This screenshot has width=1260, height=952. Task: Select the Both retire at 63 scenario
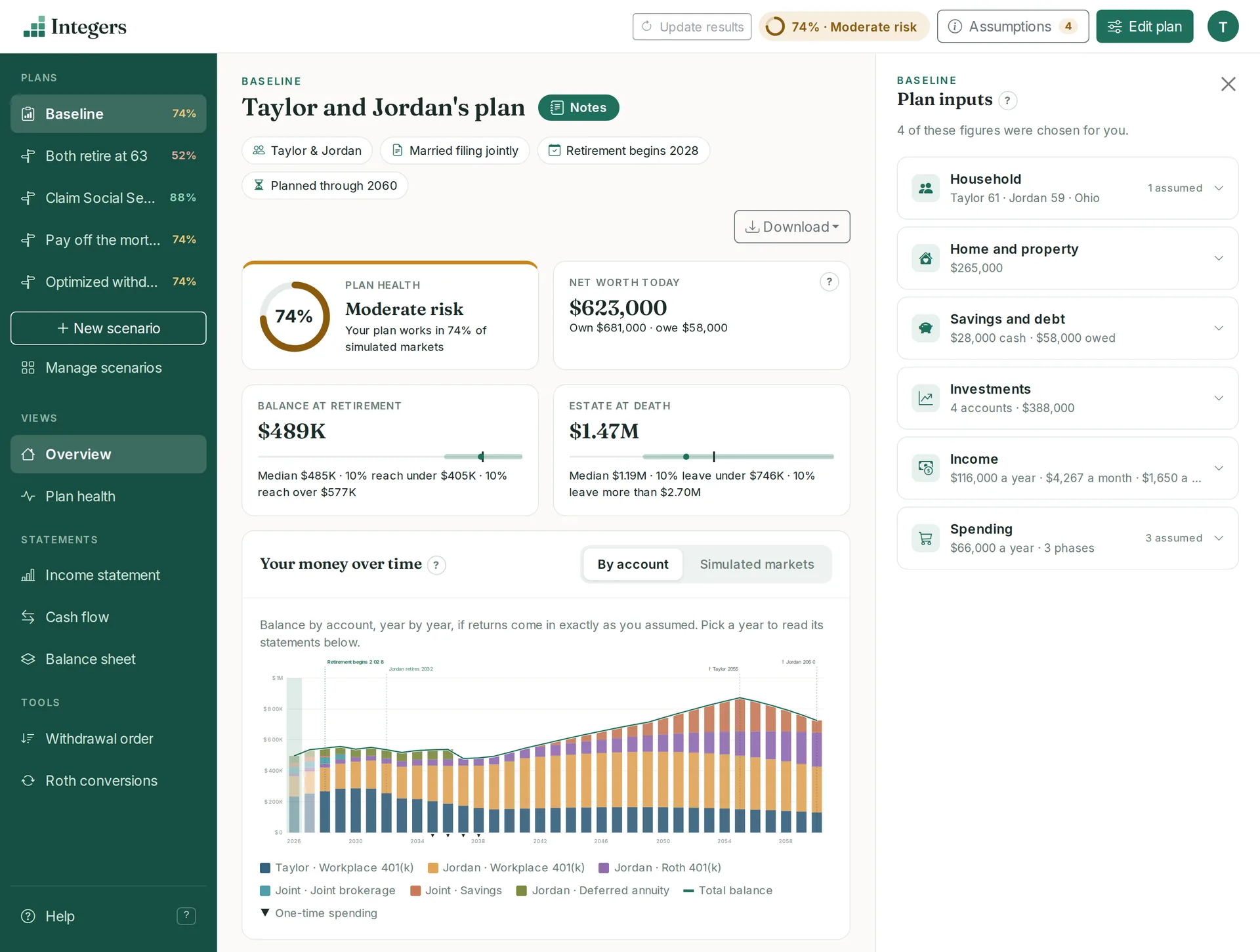coord(108,156)
